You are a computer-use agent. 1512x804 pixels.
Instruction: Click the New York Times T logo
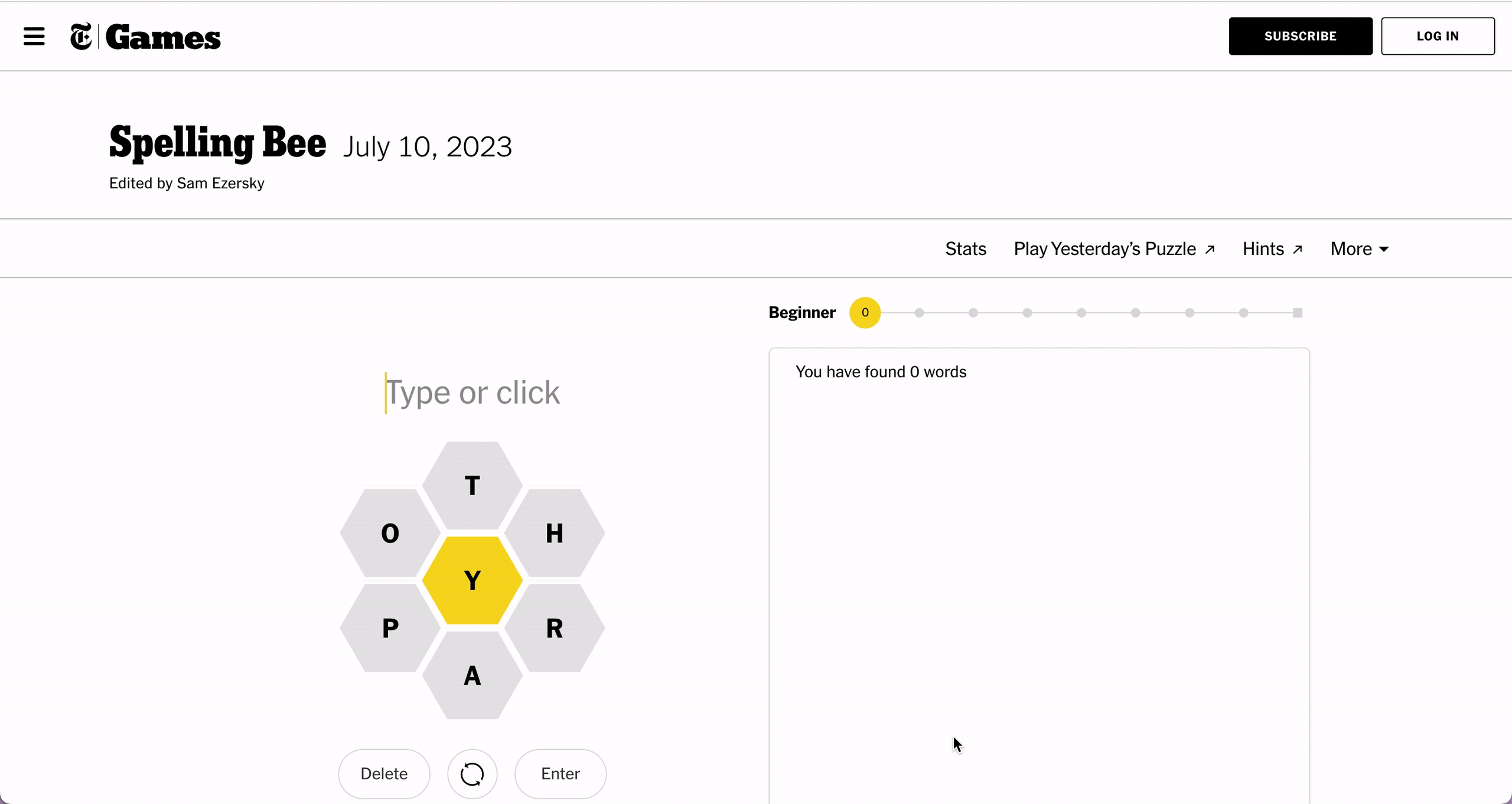[81, 37]
